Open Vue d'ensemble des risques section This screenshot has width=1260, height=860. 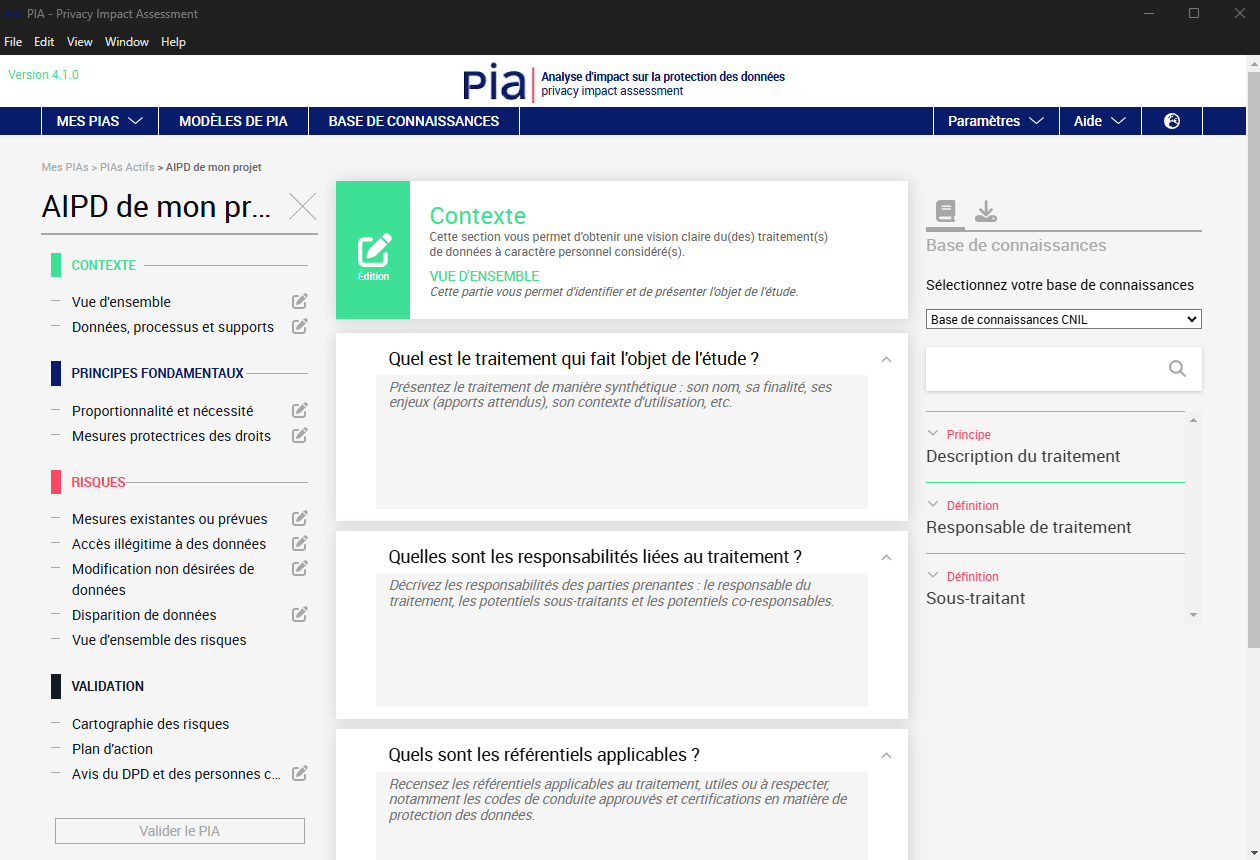pyautogui.click(x=159, y=640)
